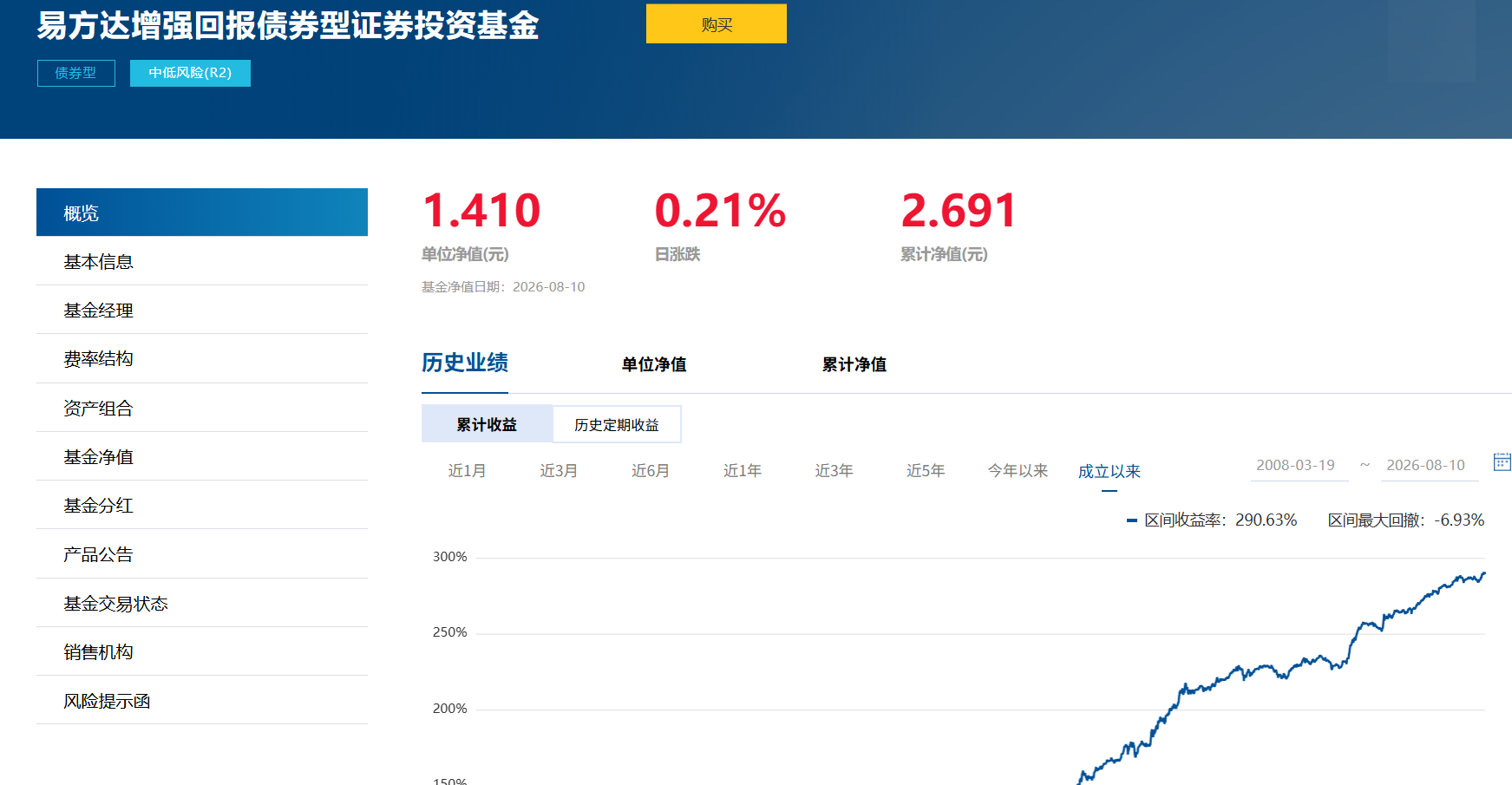Click the 基金净值日期 2026-08-10 text
Image resolution: width=1512 pixels, height=785 pixels.
point(503,287)
